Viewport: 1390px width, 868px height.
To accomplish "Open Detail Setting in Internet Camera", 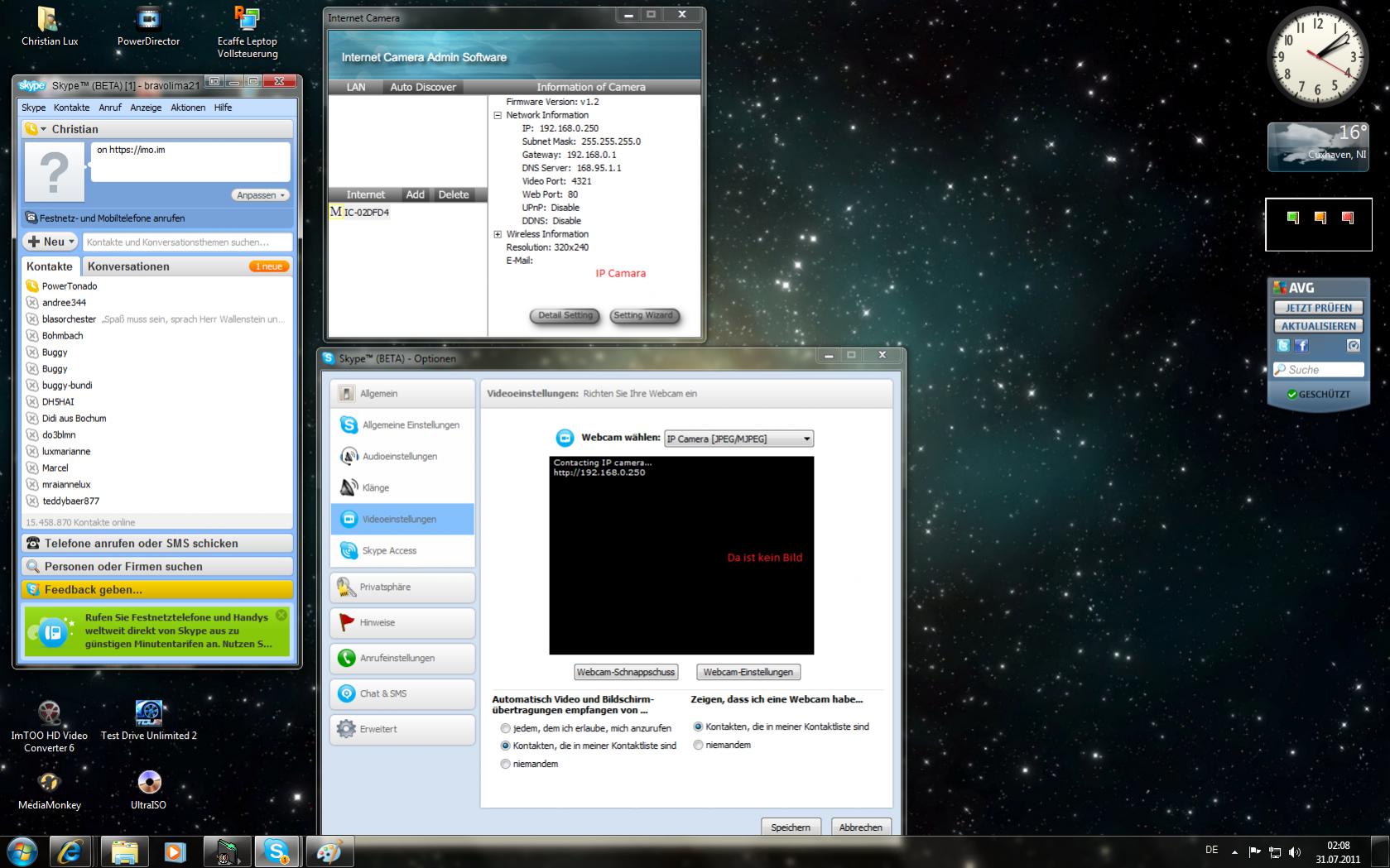I will point(565,315).
